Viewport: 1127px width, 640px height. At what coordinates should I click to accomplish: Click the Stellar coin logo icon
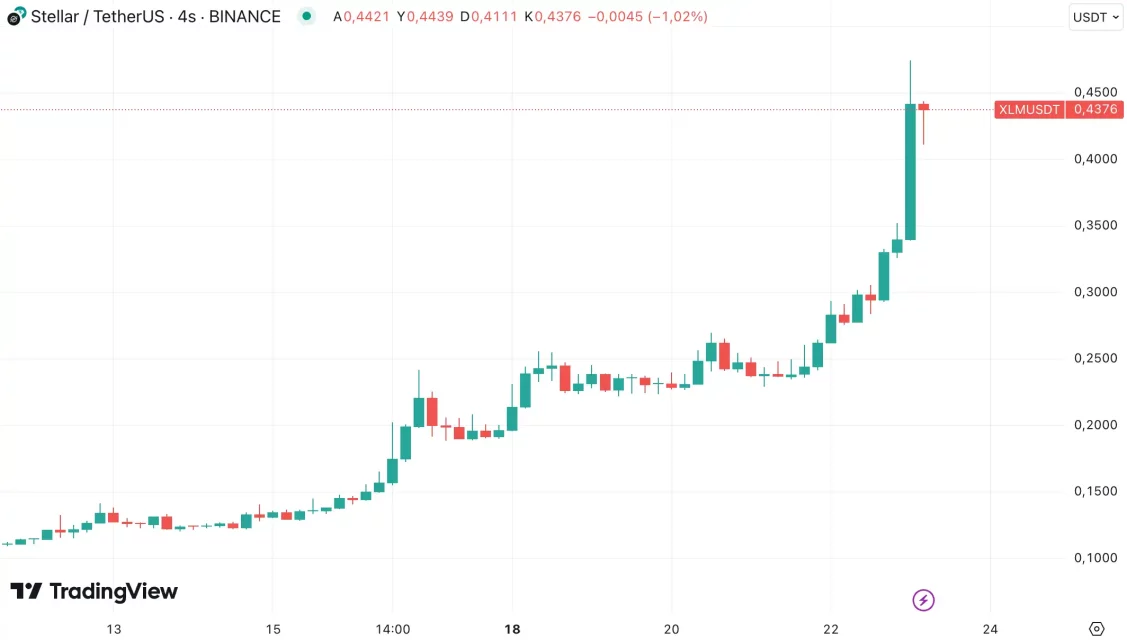pyautogui.click(x=14, y=16)
